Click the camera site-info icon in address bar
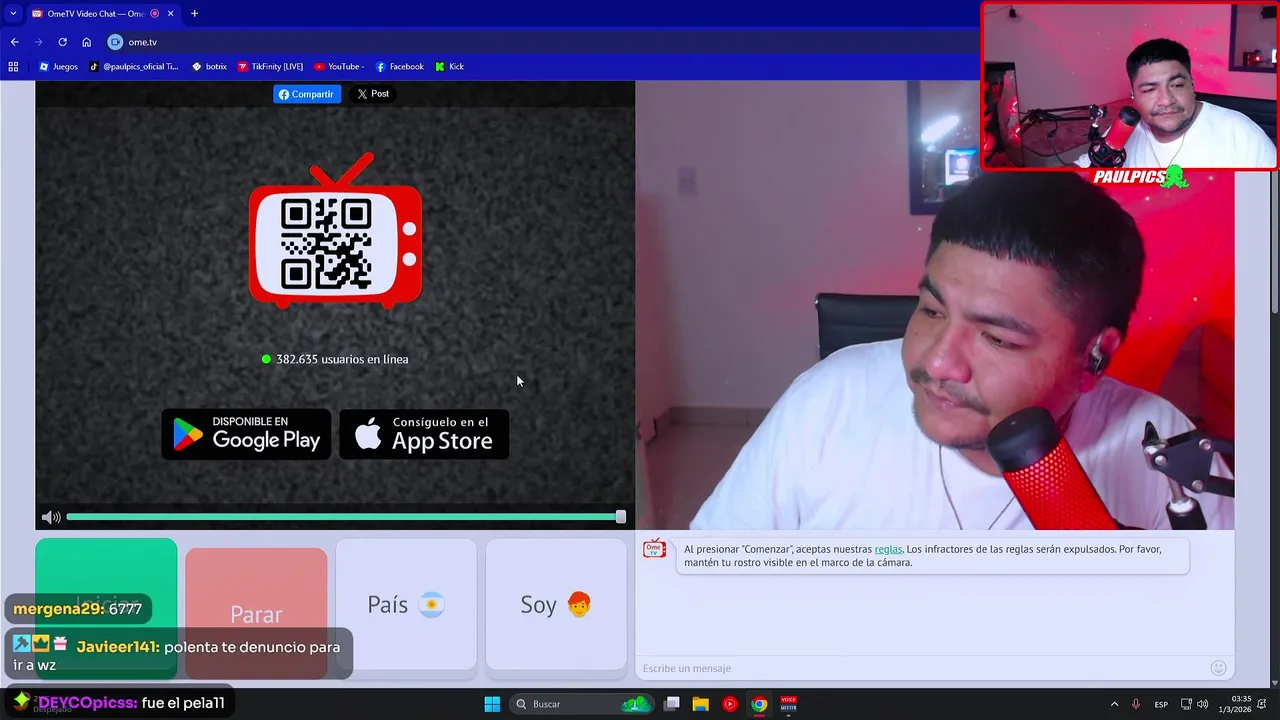This screenshot has width=1280, height=720. tap(115, 42)
